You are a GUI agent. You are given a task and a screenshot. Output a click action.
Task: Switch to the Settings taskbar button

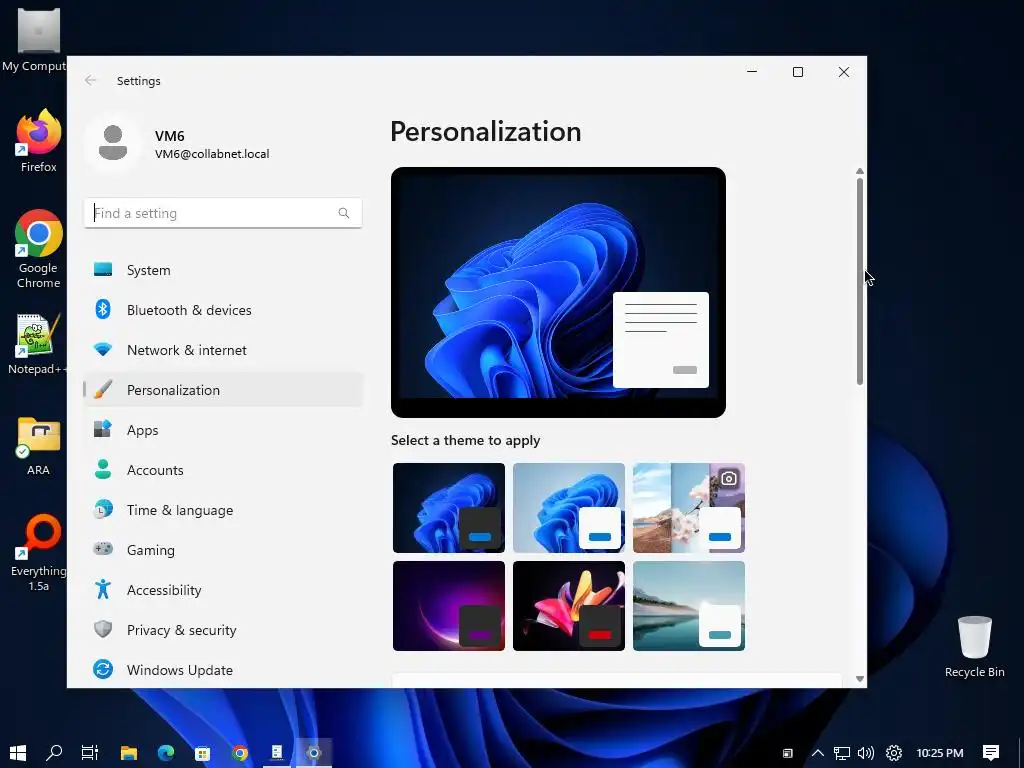coord(314,753)
